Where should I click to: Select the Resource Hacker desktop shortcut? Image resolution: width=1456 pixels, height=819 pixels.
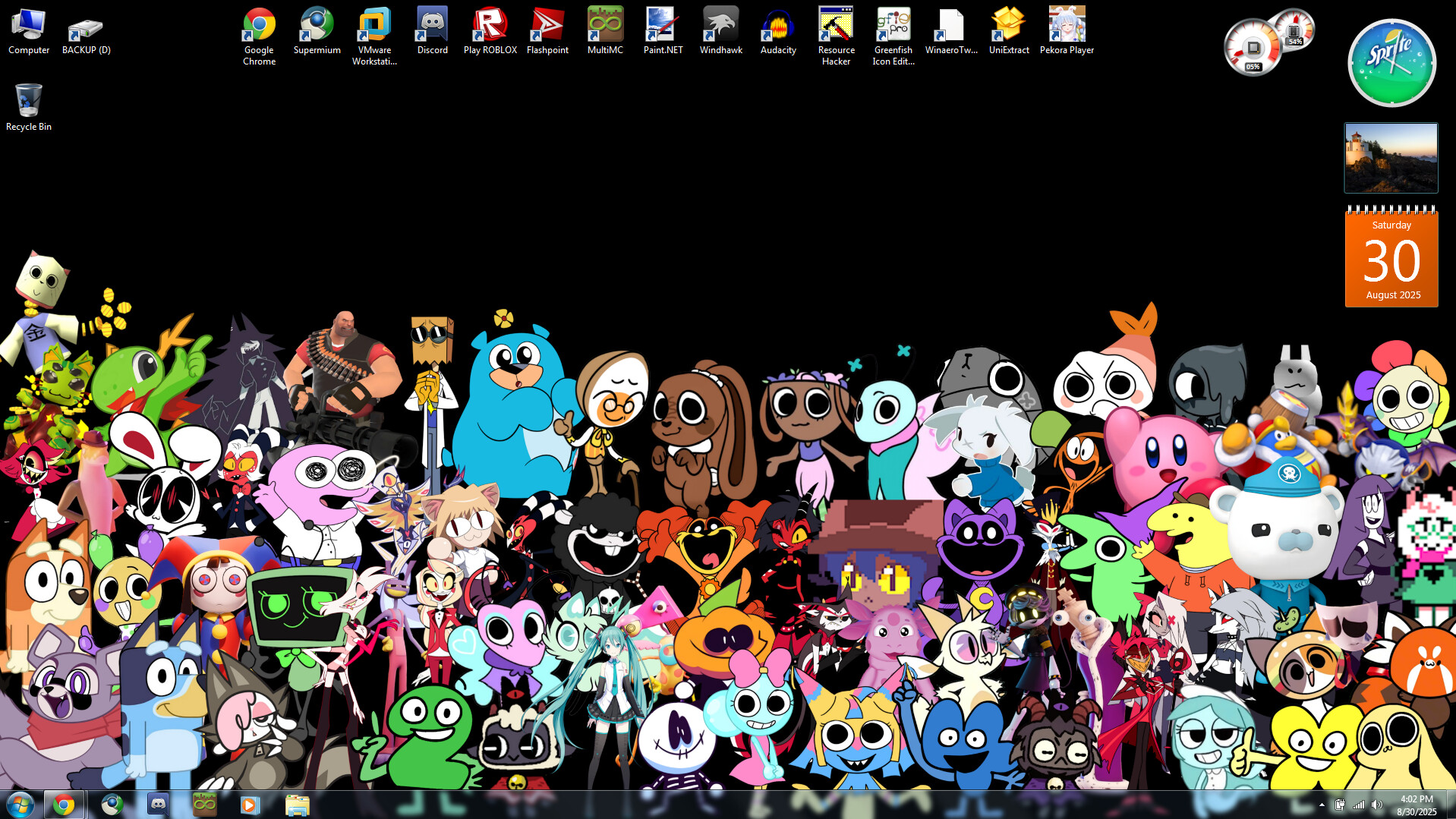pos(836,27)
